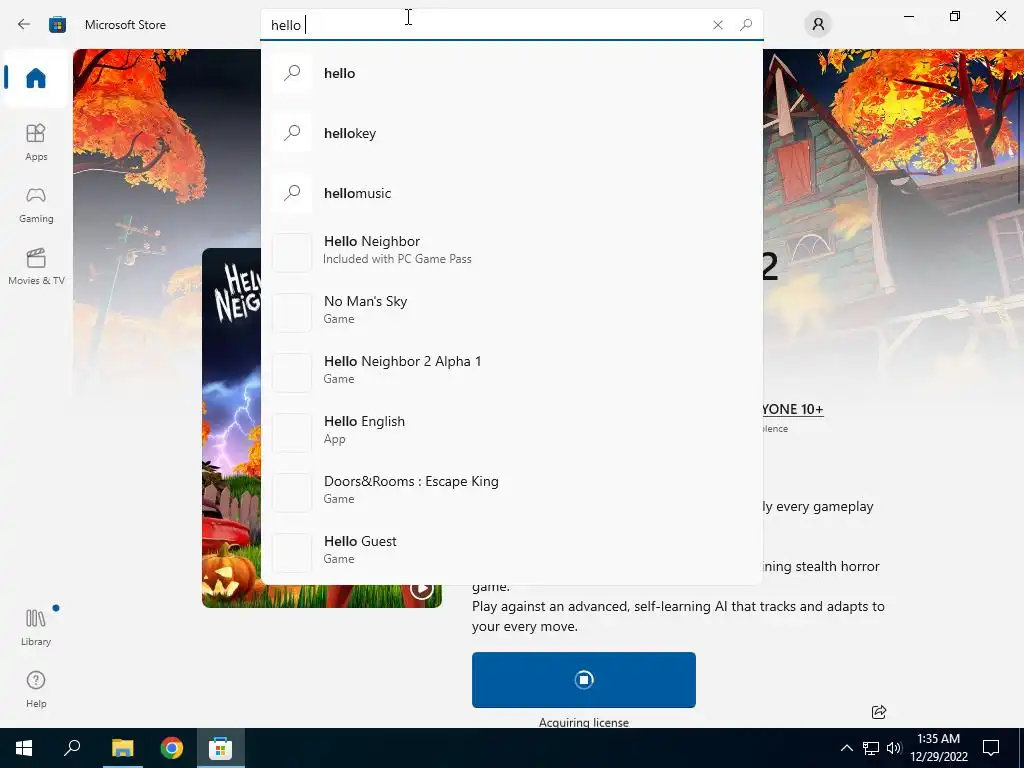Share this game with the share icon
The width and height of the screenshot is (1024, 768).
point(879,712)
